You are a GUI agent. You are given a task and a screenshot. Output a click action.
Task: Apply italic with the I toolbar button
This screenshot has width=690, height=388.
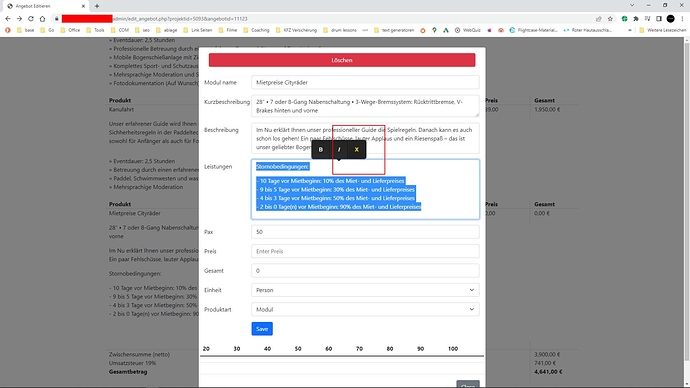[339, 150]
